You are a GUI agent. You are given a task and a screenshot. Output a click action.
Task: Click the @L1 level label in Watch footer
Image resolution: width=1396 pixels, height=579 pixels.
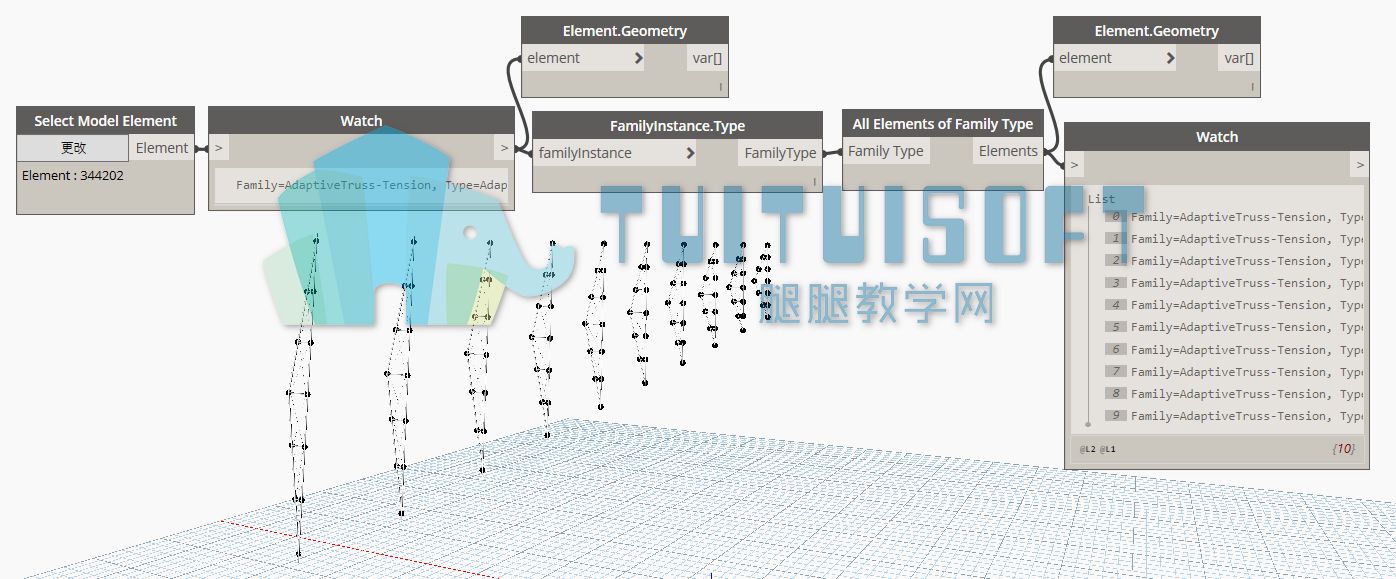[x=1108, y=449]
